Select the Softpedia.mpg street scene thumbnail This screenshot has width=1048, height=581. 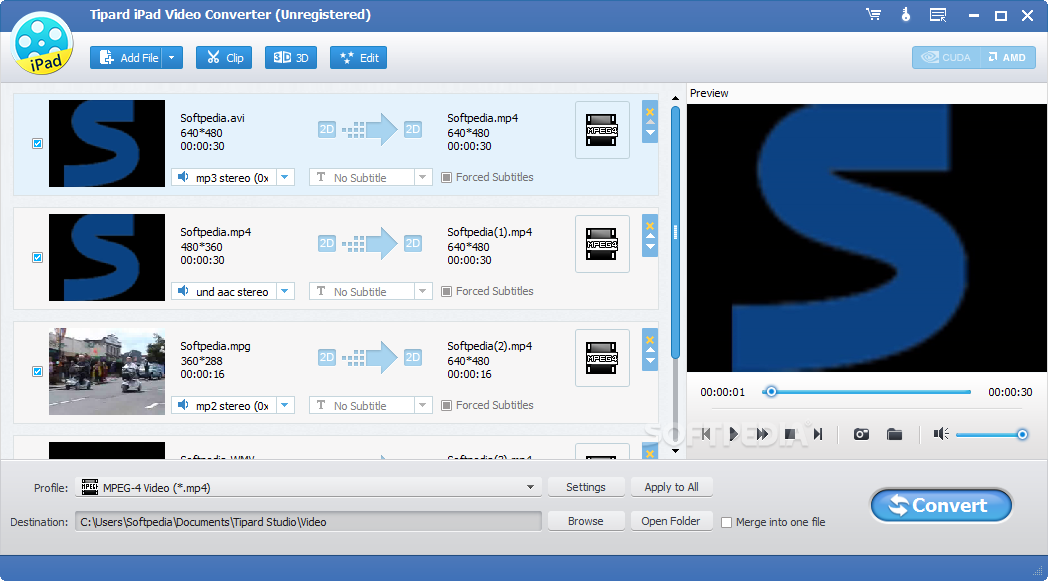tap(107, 371)
